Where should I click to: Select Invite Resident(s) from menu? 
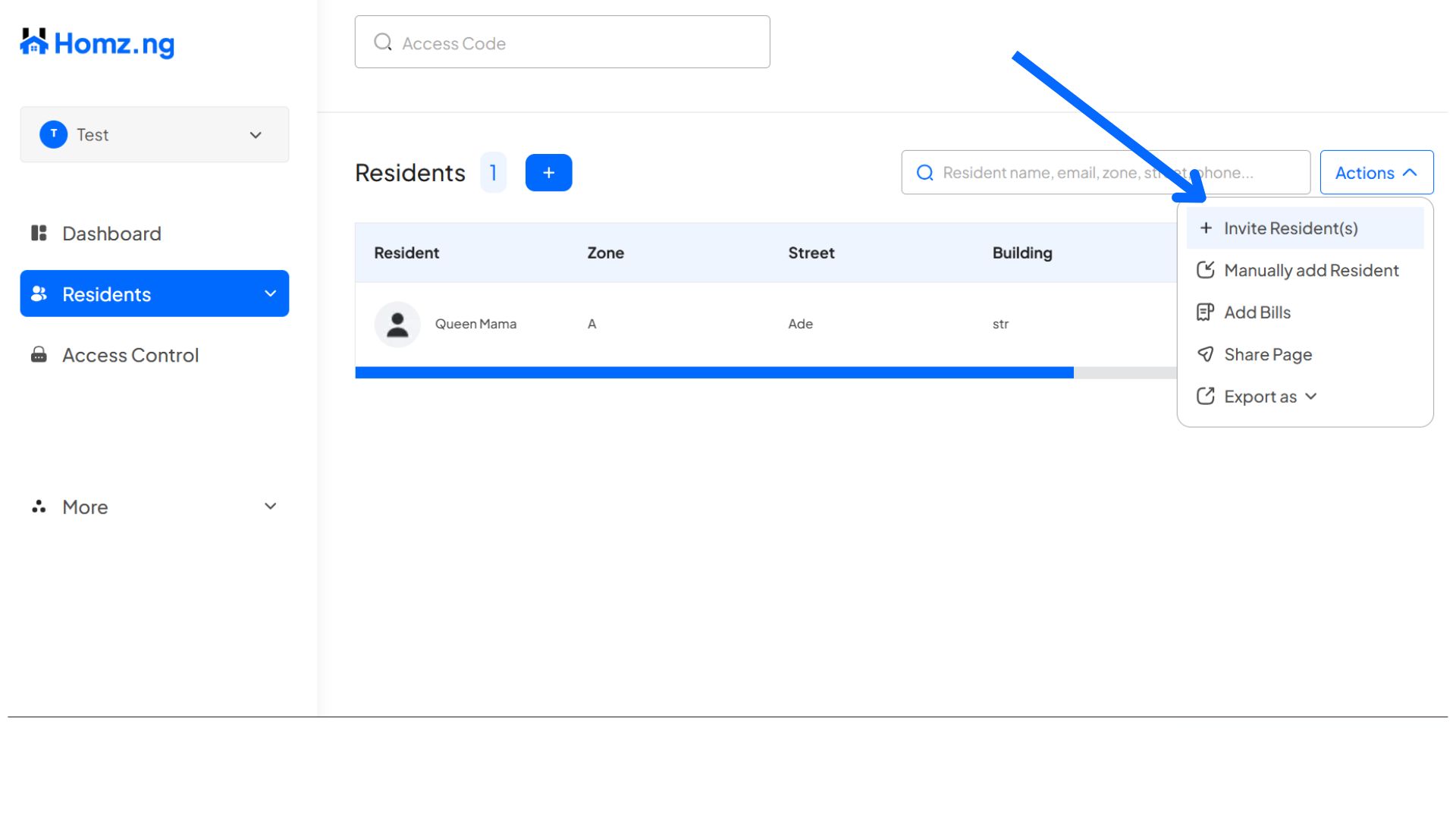pyautogui.click(x=1290, y=228)
